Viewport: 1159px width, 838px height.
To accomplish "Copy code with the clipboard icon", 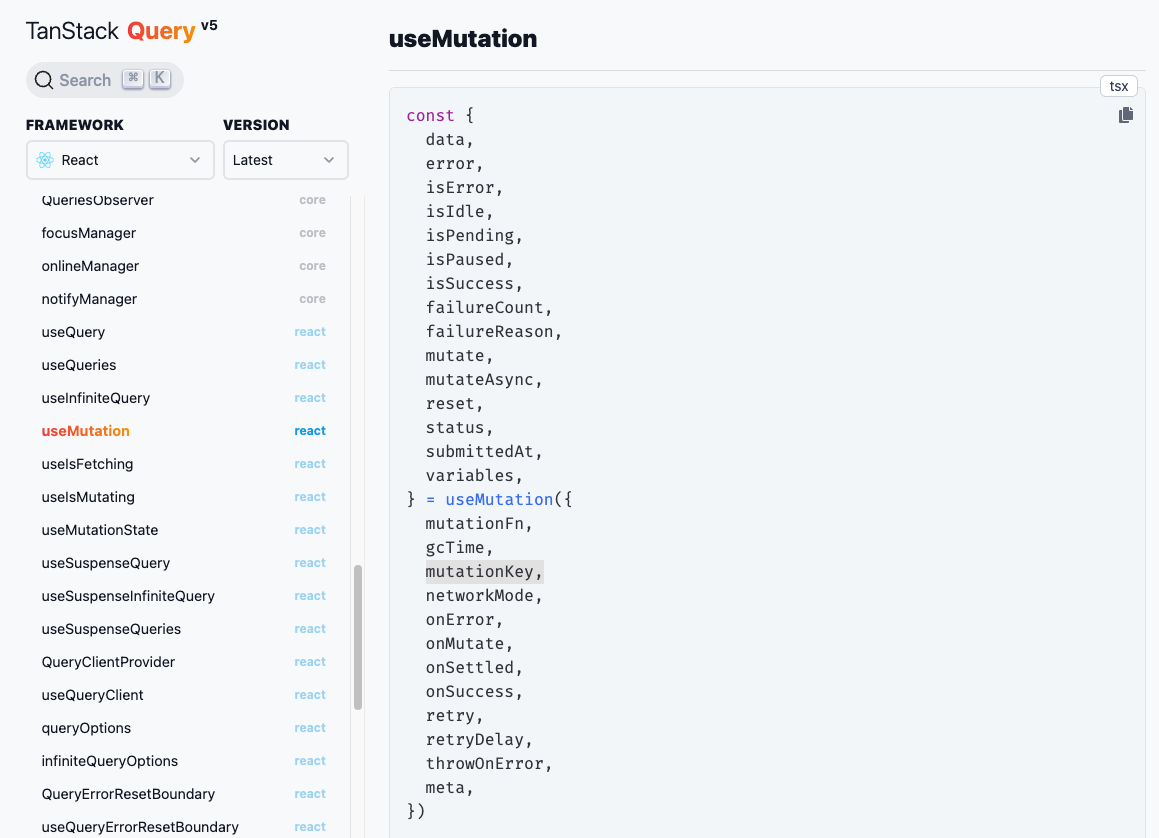I will coord(1126,115).
